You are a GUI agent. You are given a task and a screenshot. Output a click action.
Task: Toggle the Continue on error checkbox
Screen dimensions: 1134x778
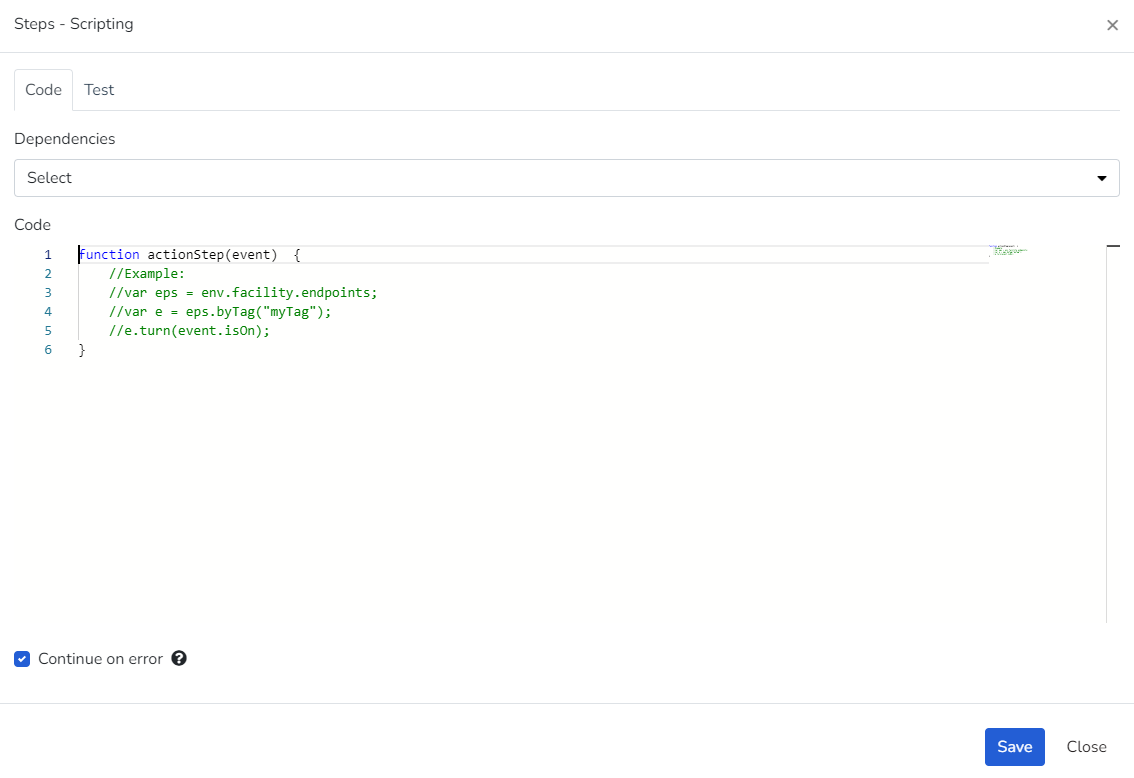(22, 659)
